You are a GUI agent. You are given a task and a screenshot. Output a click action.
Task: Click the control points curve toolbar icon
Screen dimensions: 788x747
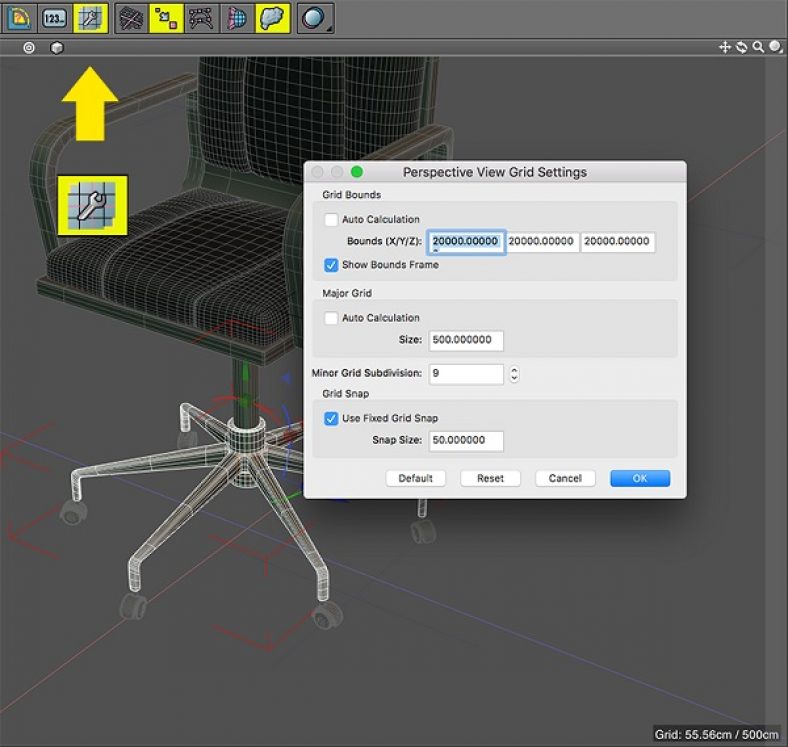pyautogui.click(x=201, y=19)
